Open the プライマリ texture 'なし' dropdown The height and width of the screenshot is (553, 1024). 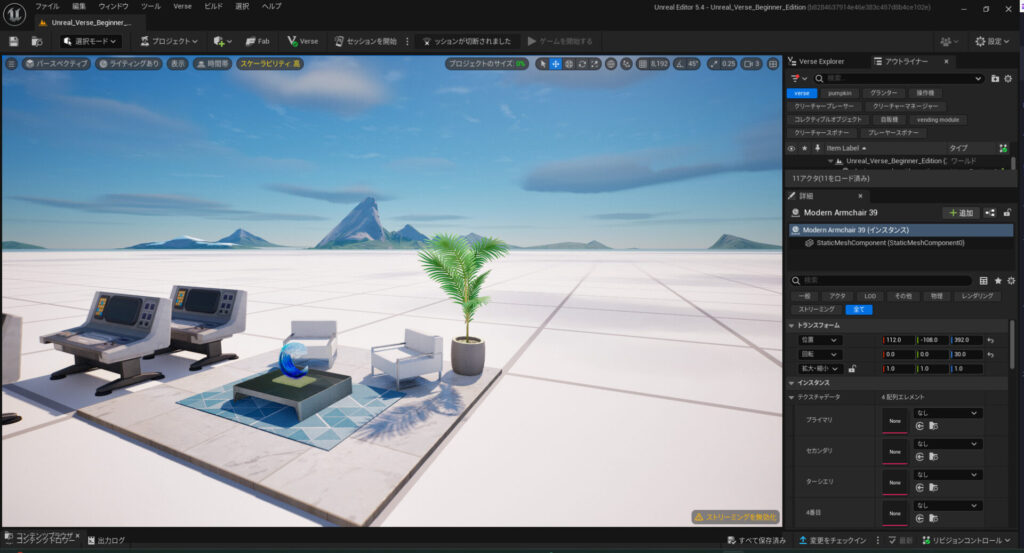tap(946, 413)
